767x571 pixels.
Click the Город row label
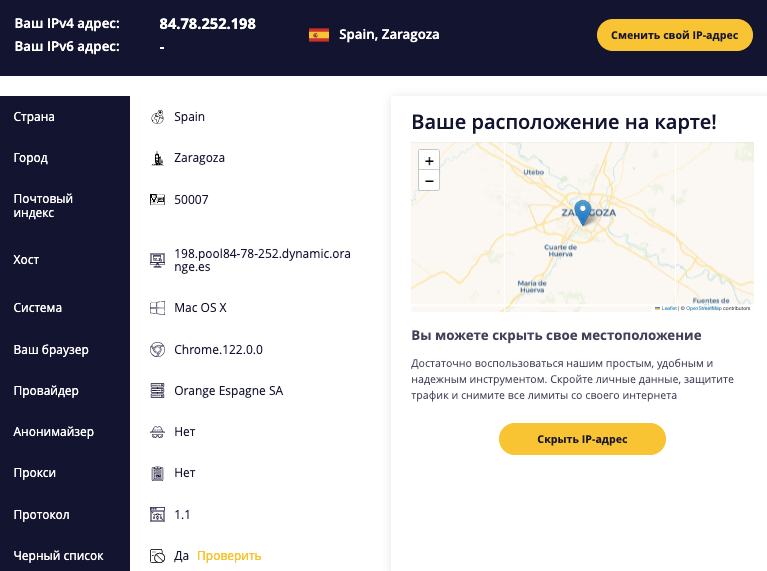[30, 158]
